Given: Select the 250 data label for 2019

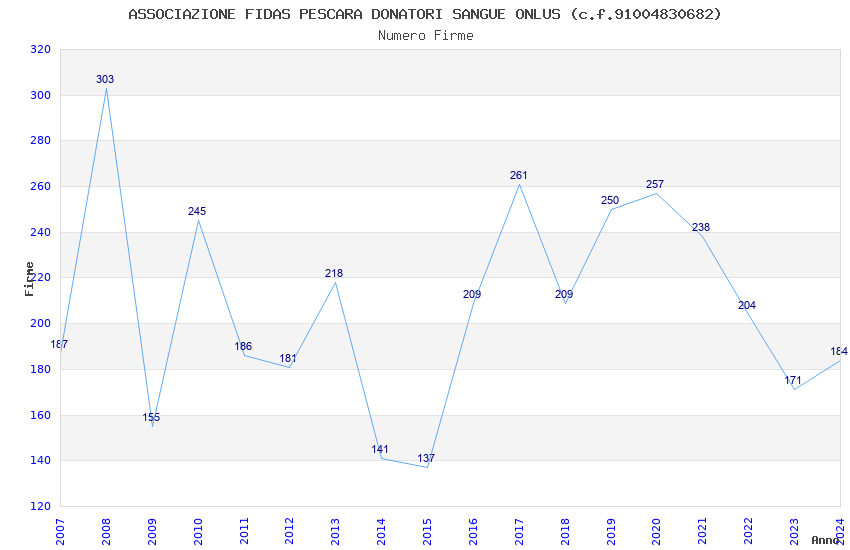Looking at the screenshot, I should pos(610,200).
